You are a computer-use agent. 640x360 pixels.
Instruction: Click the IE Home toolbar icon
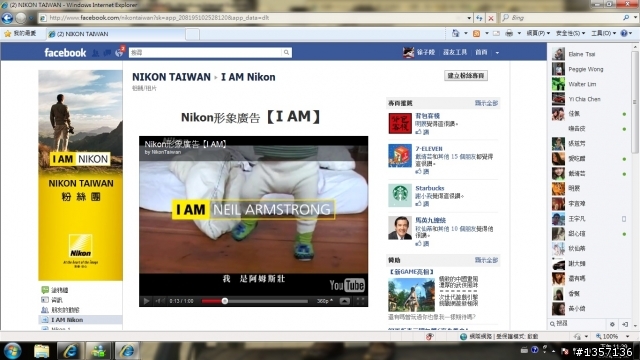pos(456,33)
